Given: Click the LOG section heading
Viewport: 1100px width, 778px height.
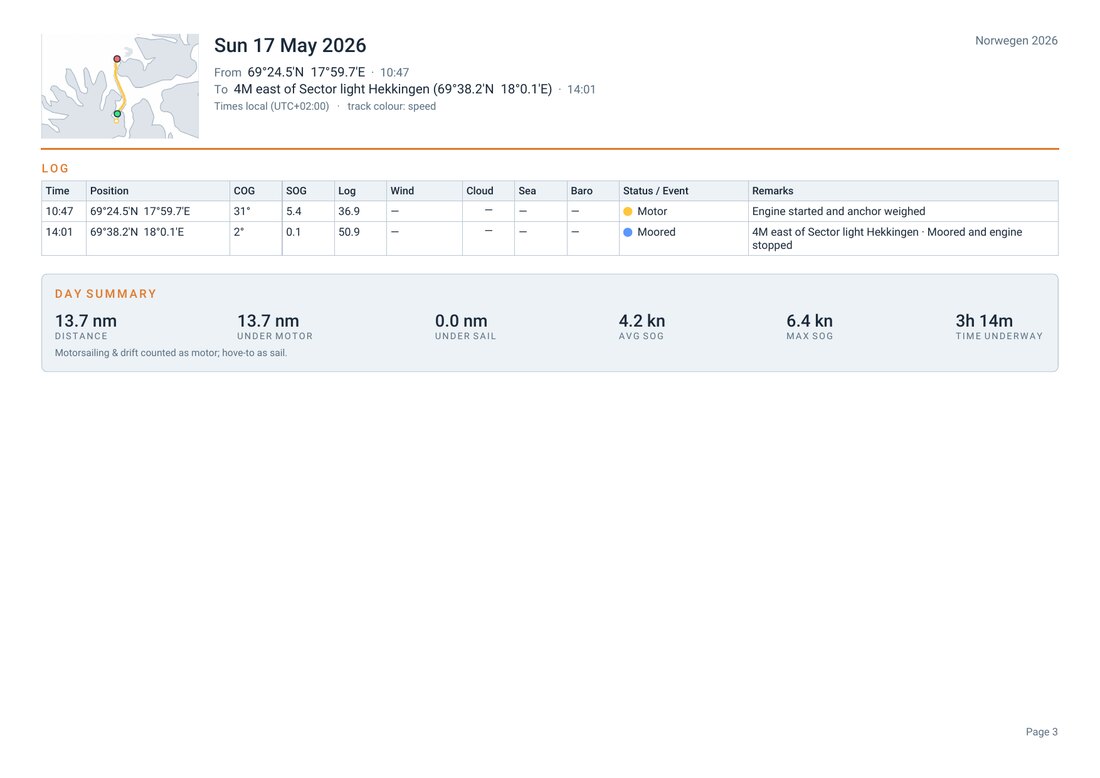Looking at the screenshot, I should pyautogui.click(x=55, y=168).
